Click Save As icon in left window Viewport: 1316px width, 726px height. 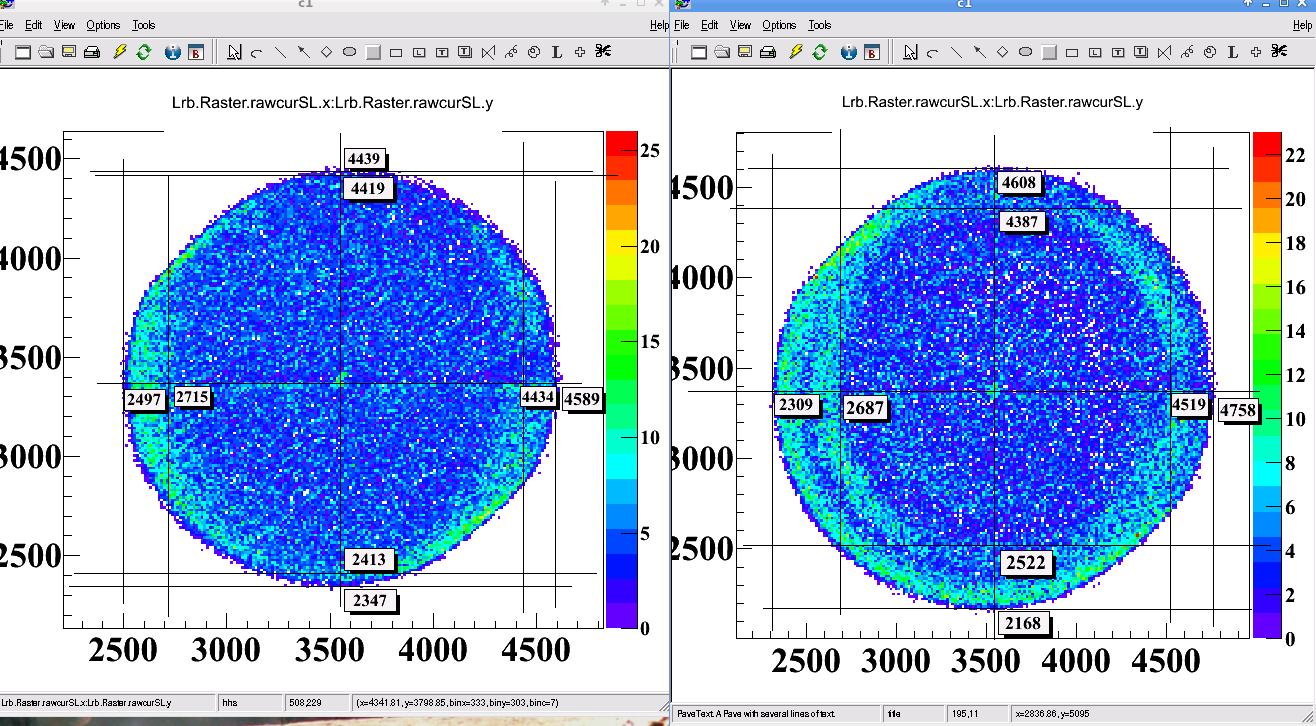click(69, 52)
